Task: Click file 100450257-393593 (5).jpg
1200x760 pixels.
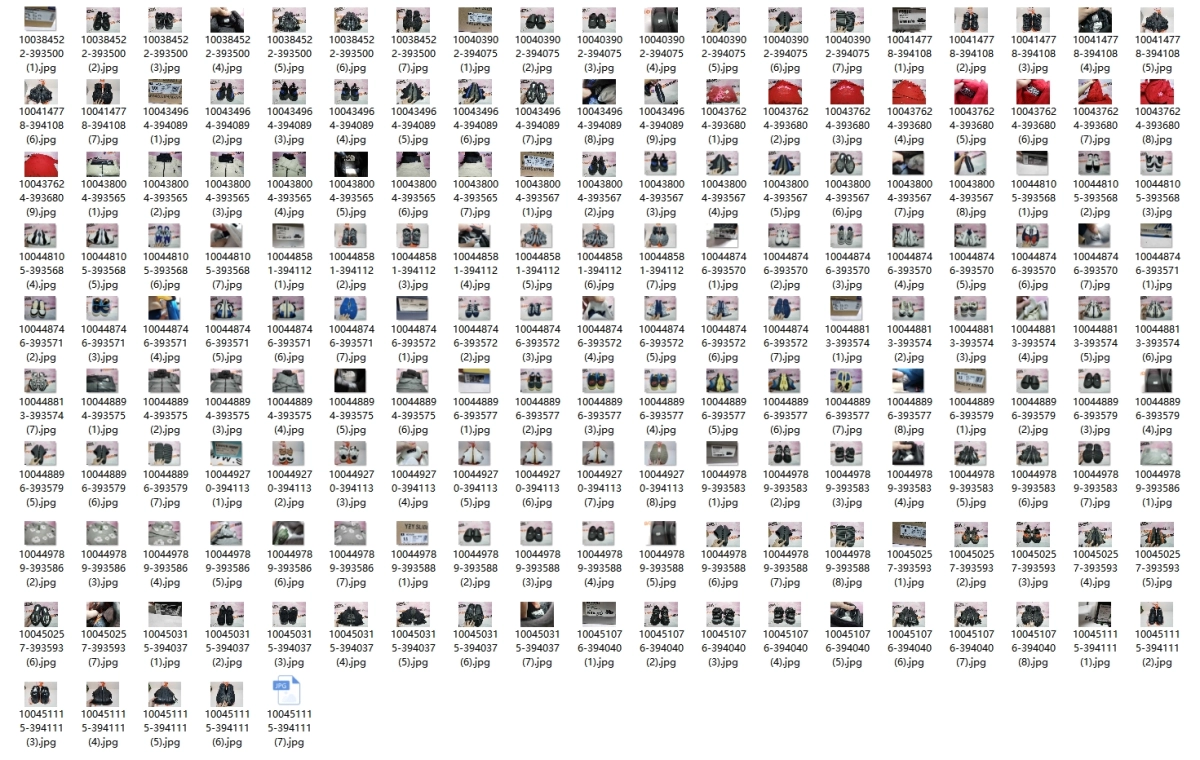Action: click(x=1158, y=533)
